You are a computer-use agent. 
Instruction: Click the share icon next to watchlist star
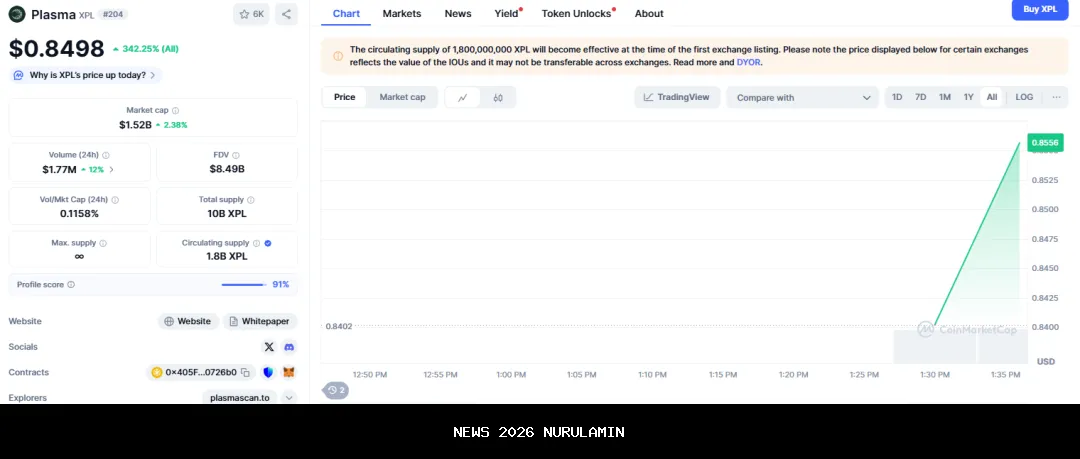click(x=286, y=14)
